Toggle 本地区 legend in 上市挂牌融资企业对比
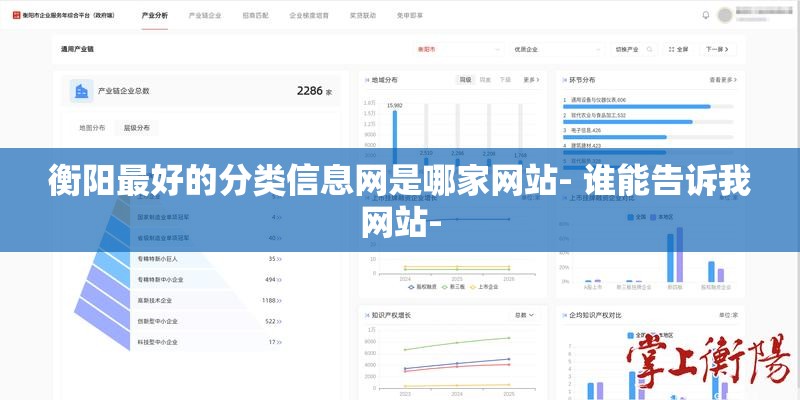 coord(661,217)
